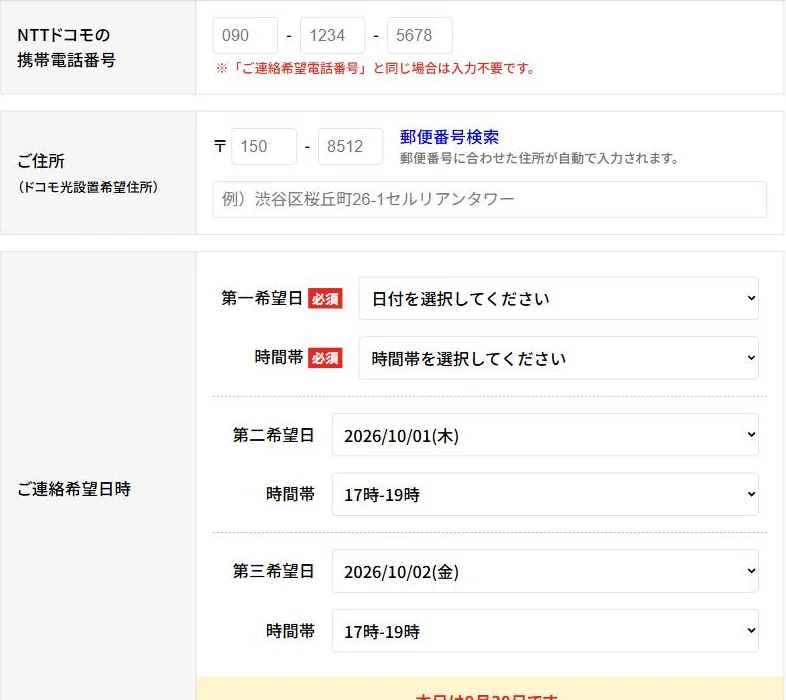Click the 第二希望日 label
The height and width of the screenshot is (700, 786).
pyautogui.click(x=274, y=435)
